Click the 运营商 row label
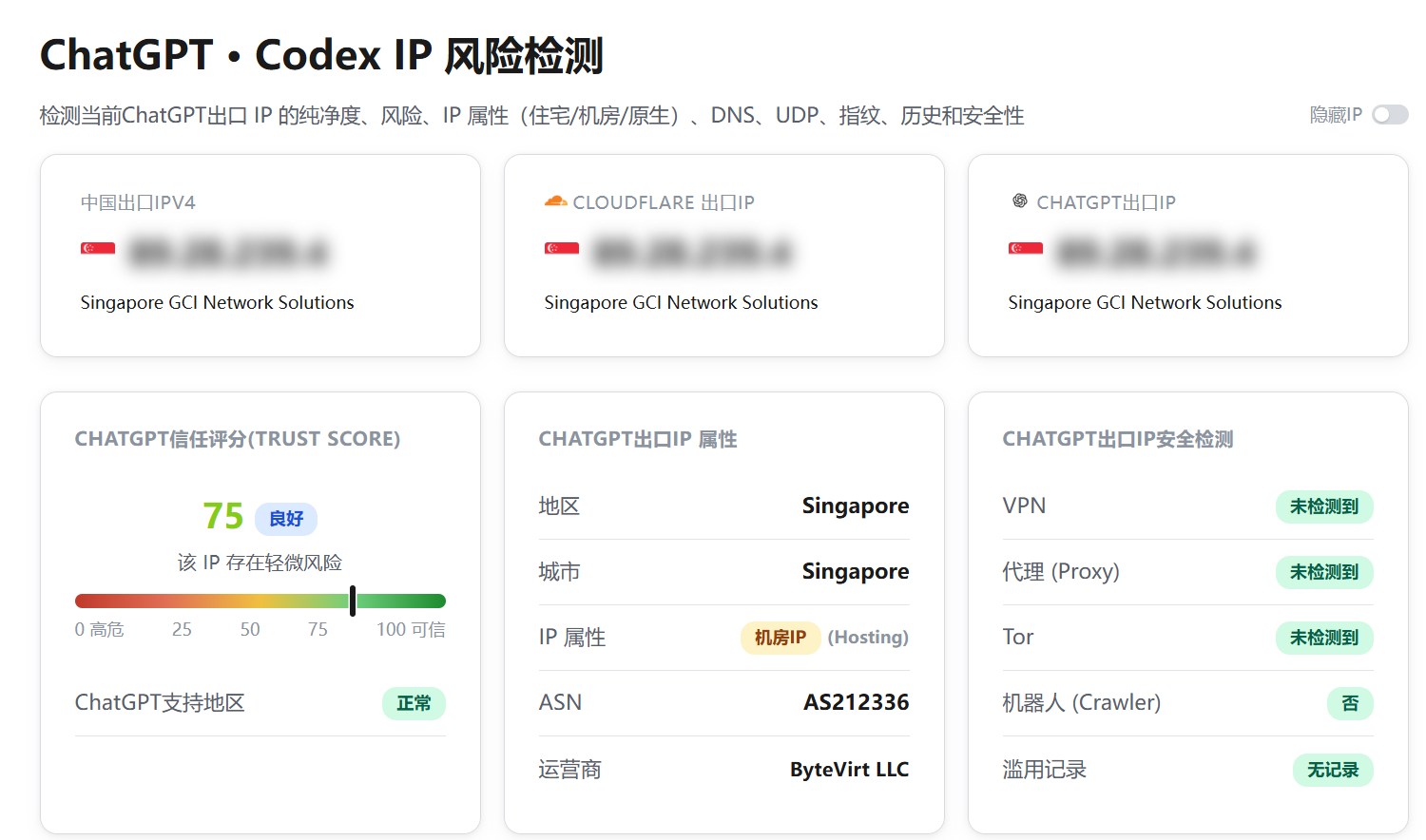The image size is (1426, 840). coord(570,770)
